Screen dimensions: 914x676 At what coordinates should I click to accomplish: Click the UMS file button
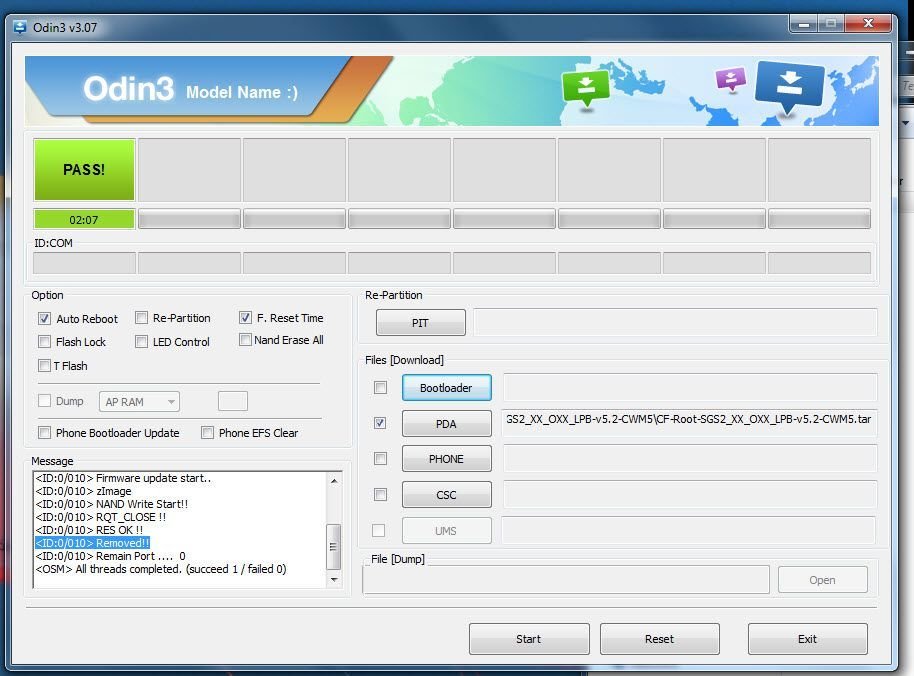(447, 531)
